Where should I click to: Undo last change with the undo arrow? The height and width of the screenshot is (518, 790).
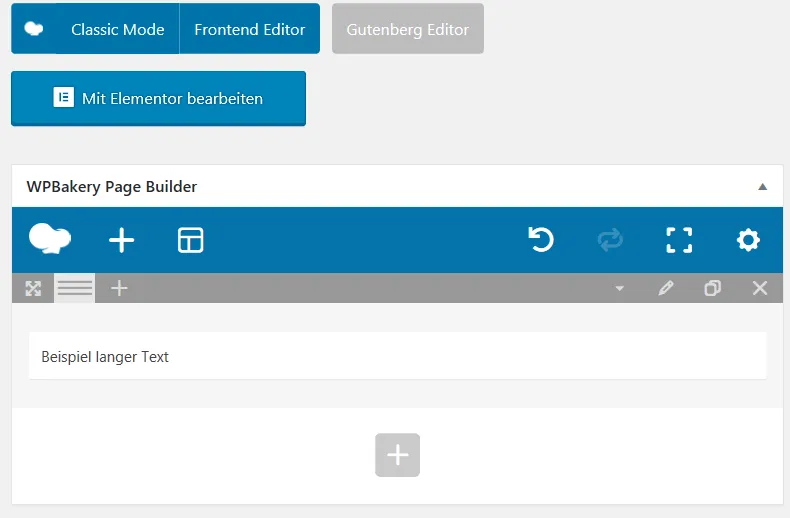pos(541,239)
